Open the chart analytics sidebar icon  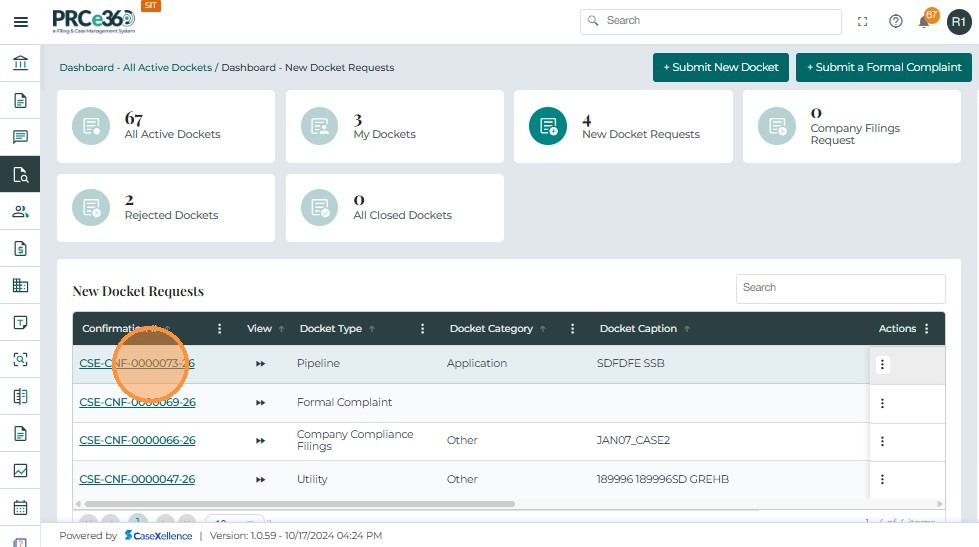(x=20, y=470)
